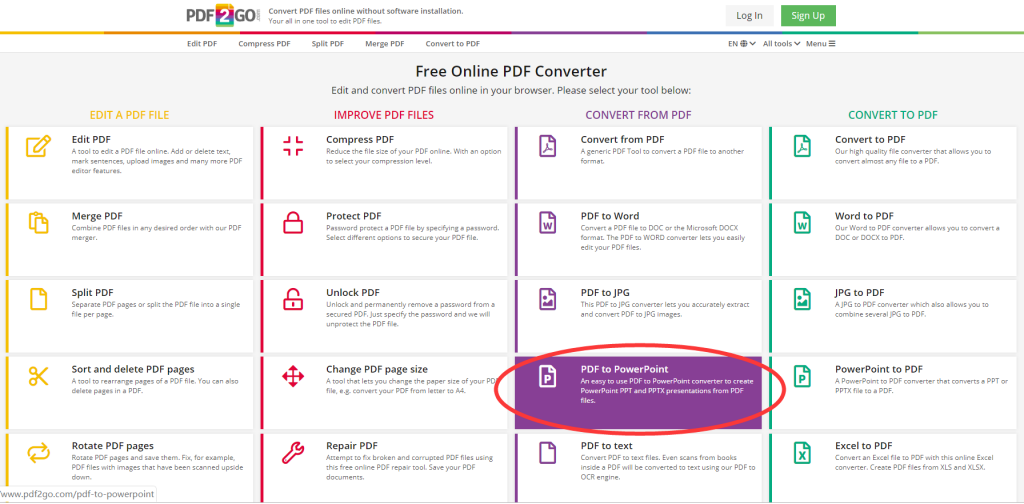Open the Convert to PDF card title
Image resolution: width=1024 pixels, height=504 pixels.
point(871,139)
